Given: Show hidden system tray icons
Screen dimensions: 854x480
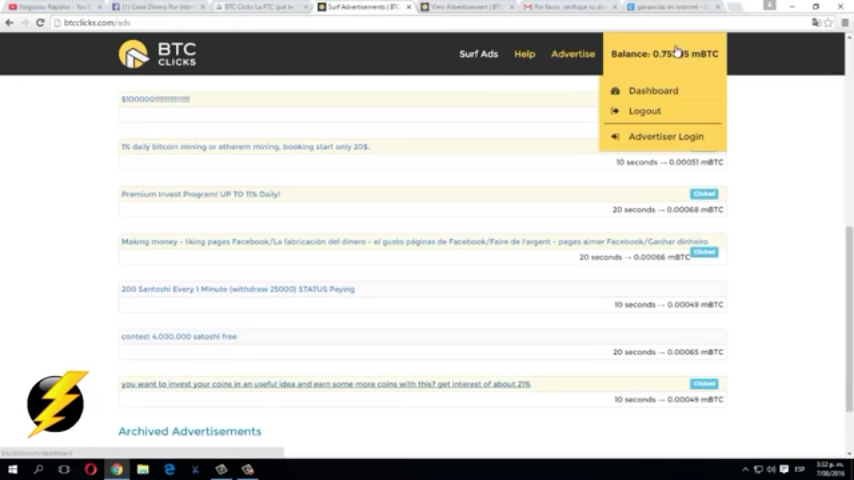Looking at the screenshot, I should [745, 469].
